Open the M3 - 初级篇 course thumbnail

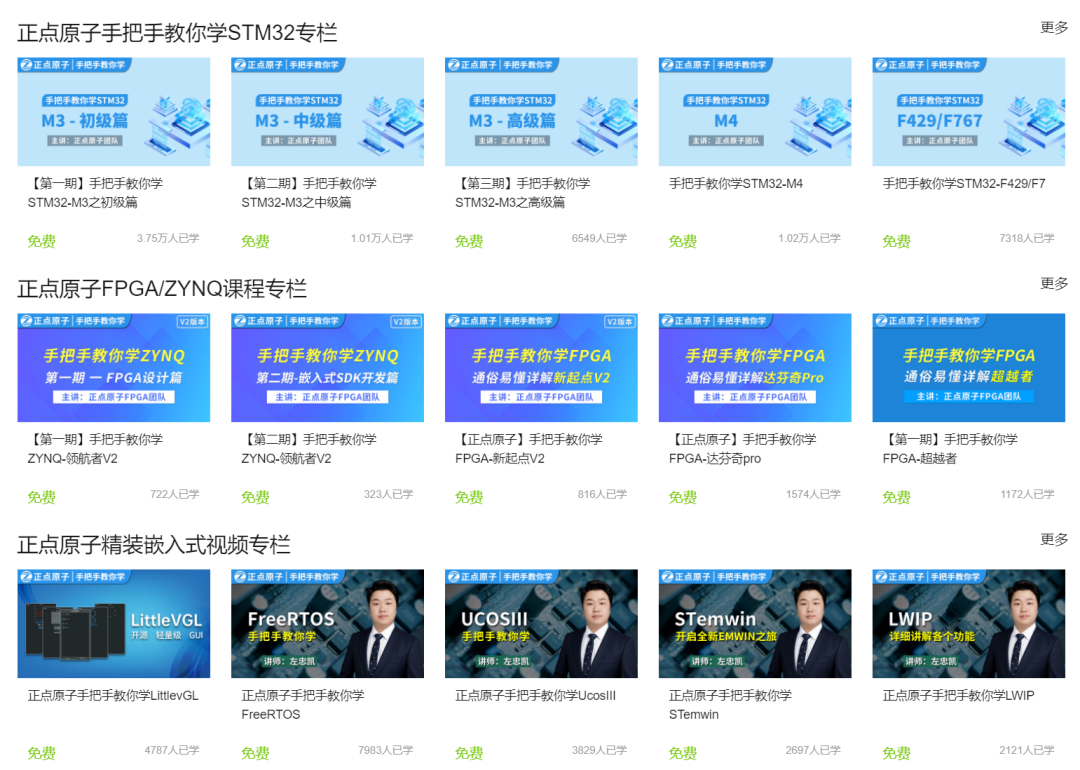(114, 112)
